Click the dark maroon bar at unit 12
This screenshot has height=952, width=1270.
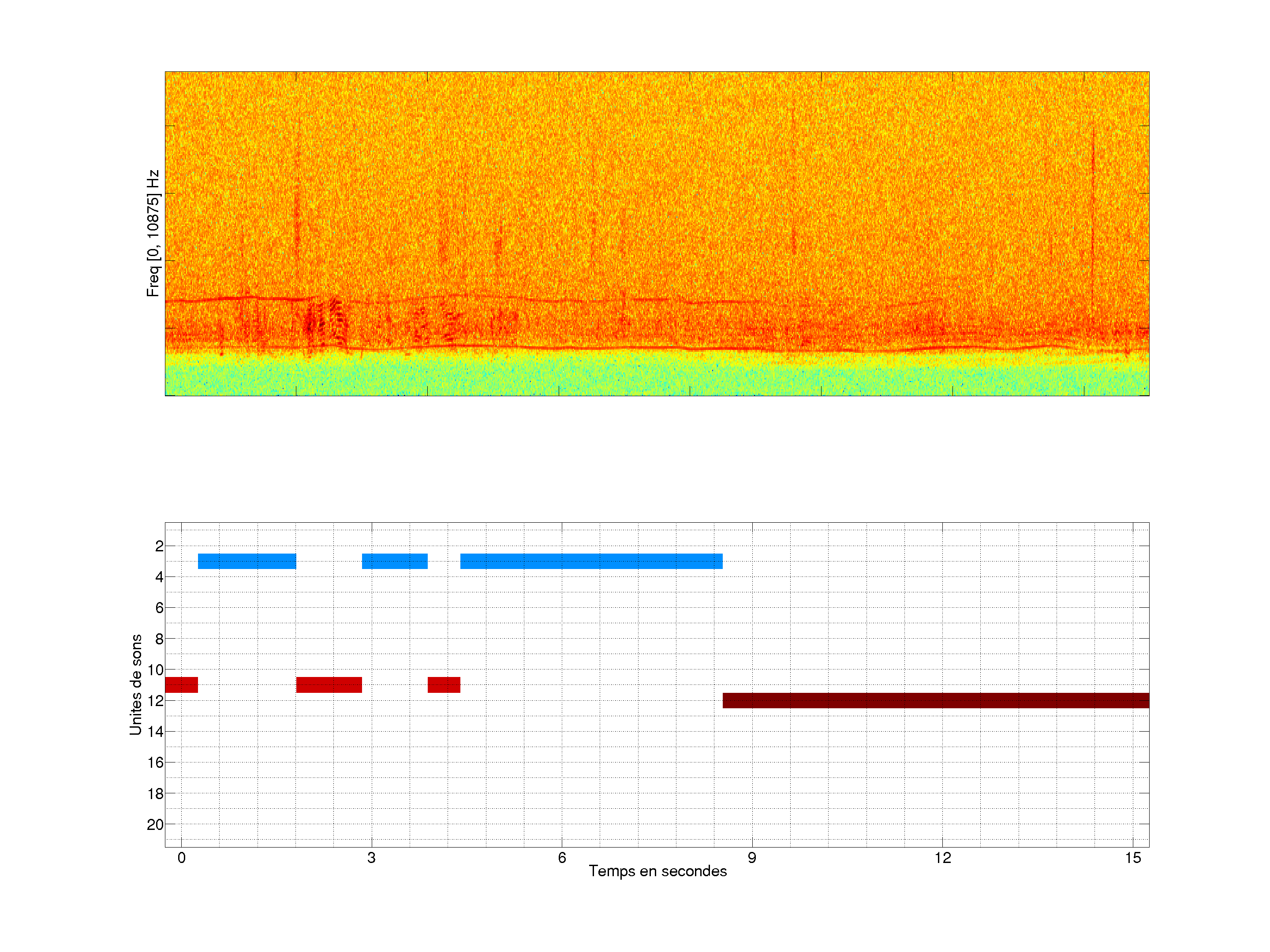pos(936,700)
